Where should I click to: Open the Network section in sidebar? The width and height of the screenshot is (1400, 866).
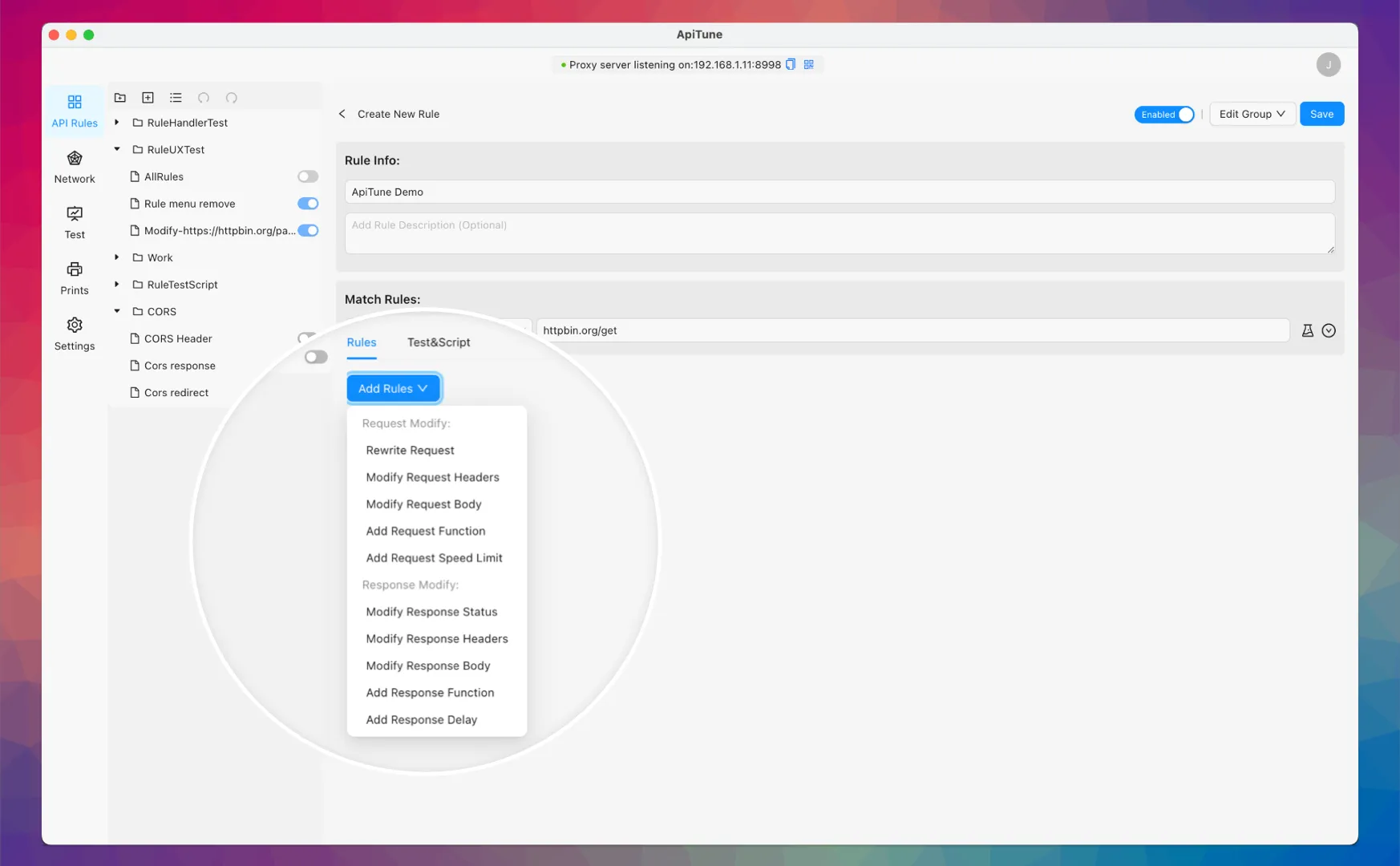tap(75, 167)
